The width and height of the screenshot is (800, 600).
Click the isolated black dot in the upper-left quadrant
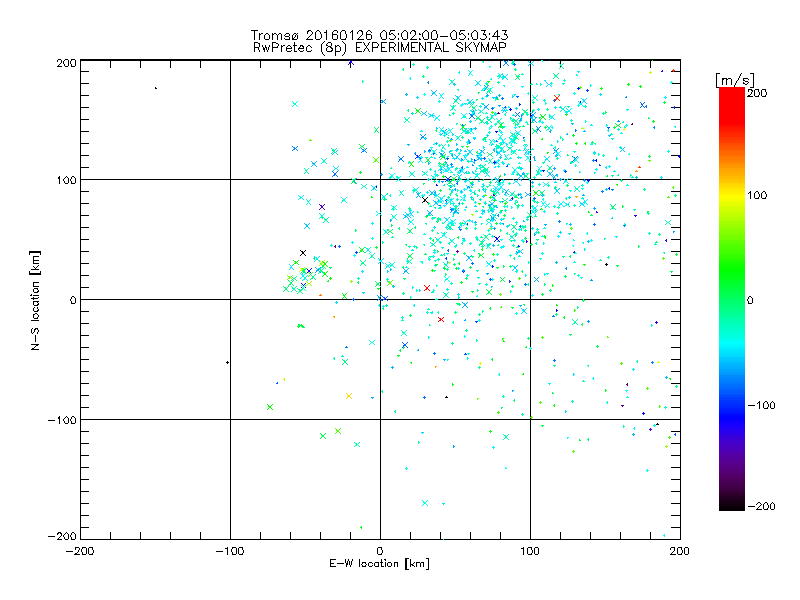[x=156, y=88]
